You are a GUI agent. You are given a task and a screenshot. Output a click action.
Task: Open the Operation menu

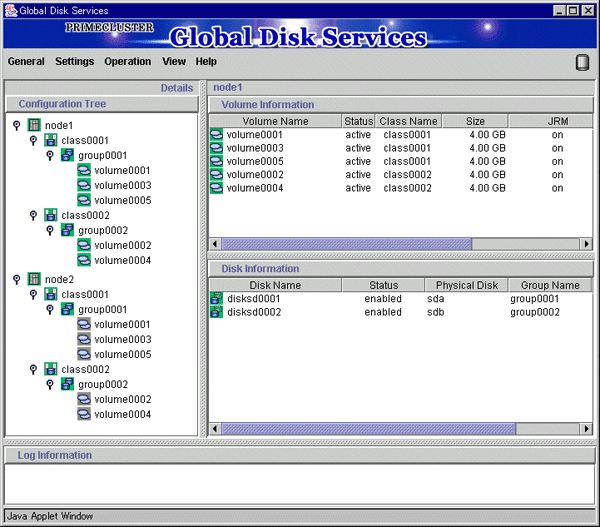pos(127,61)
